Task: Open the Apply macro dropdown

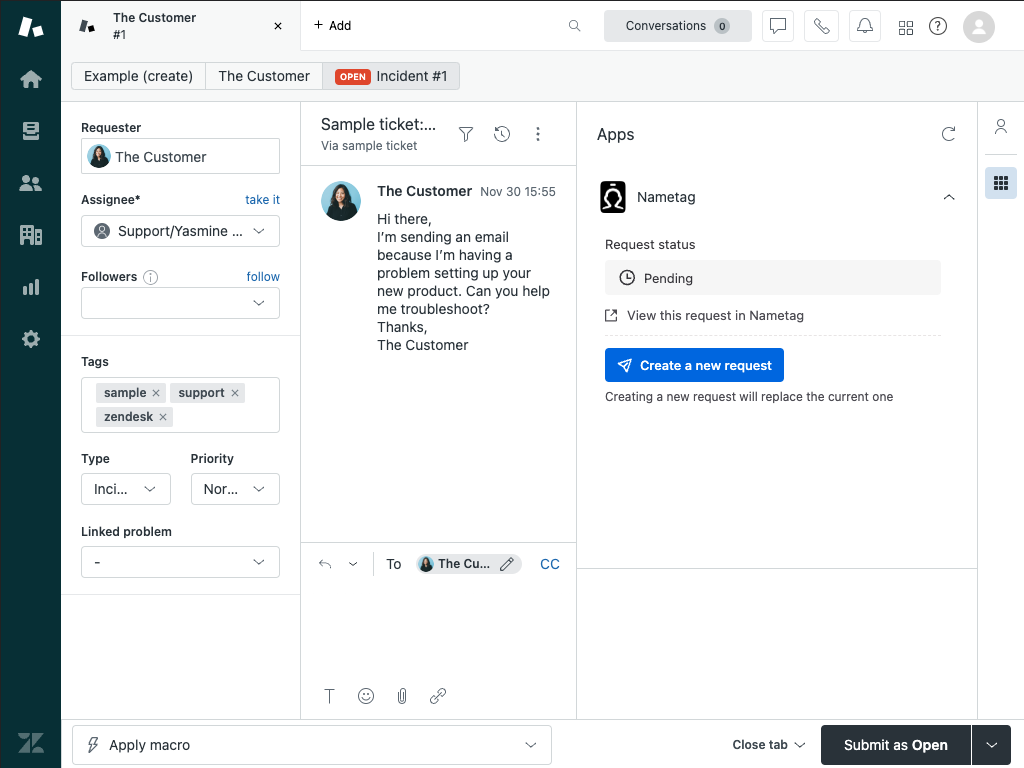Action: point(312,745)
